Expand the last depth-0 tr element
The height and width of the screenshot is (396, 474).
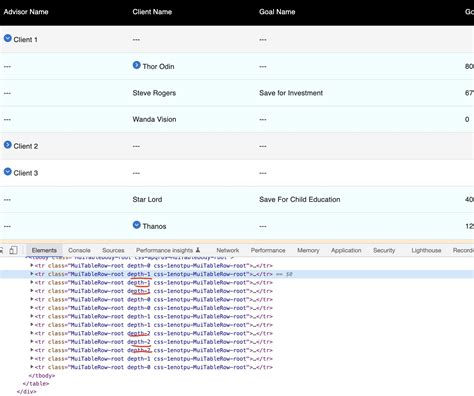[x=32, y=367]
